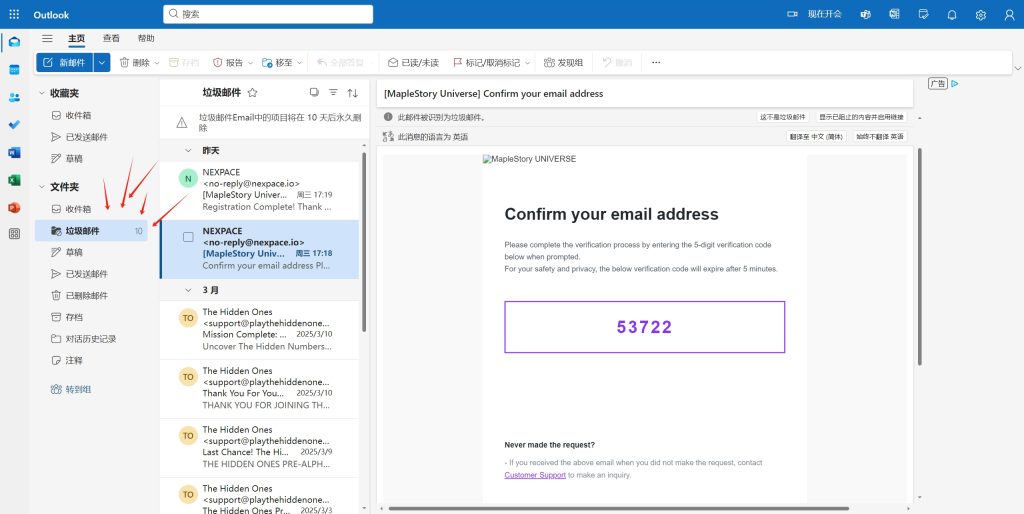Screen dimensions: 1024x514
Task: Expand the ribbon chevron at right edge
Action: (x=1017, y=68)
